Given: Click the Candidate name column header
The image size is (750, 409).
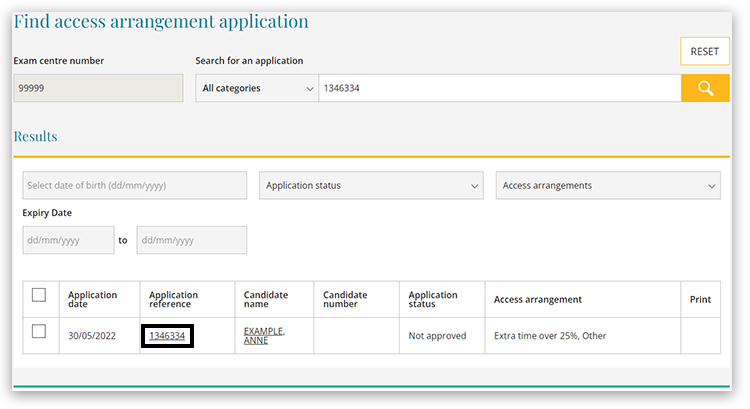Looking at the screenshot, I should (266, 299).
